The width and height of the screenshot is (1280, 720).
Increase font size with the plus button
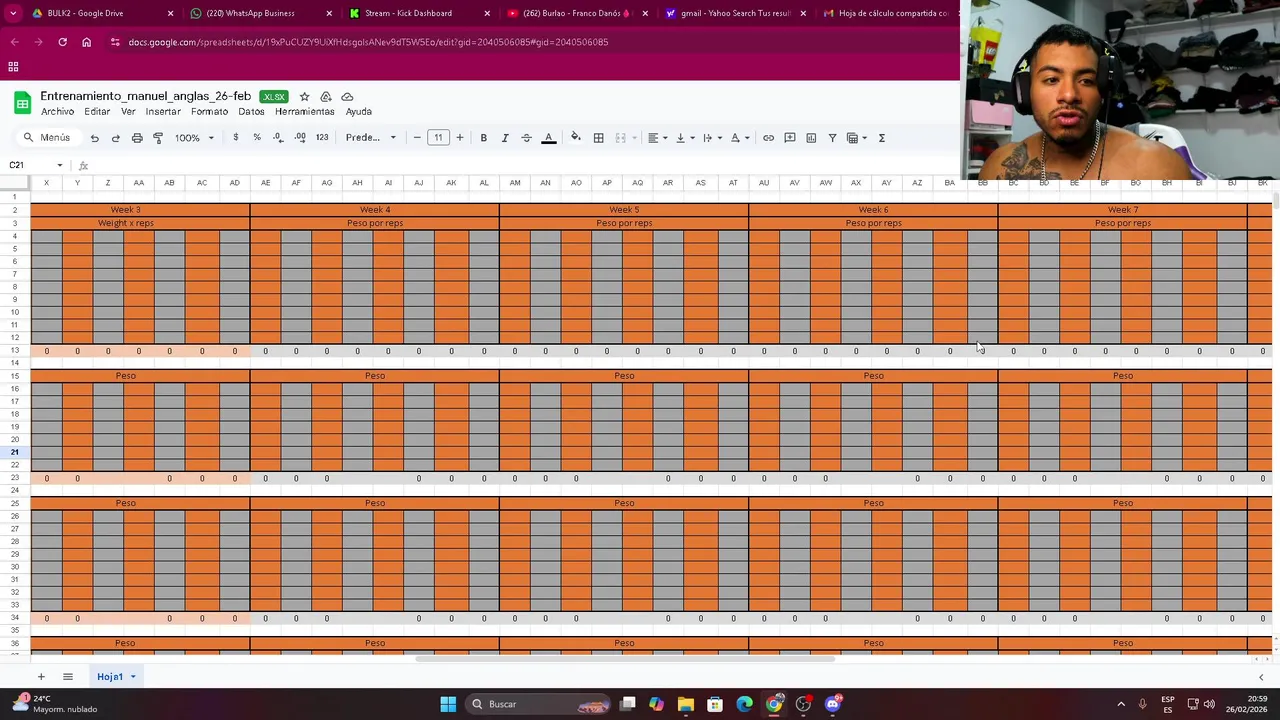[460, 138]
